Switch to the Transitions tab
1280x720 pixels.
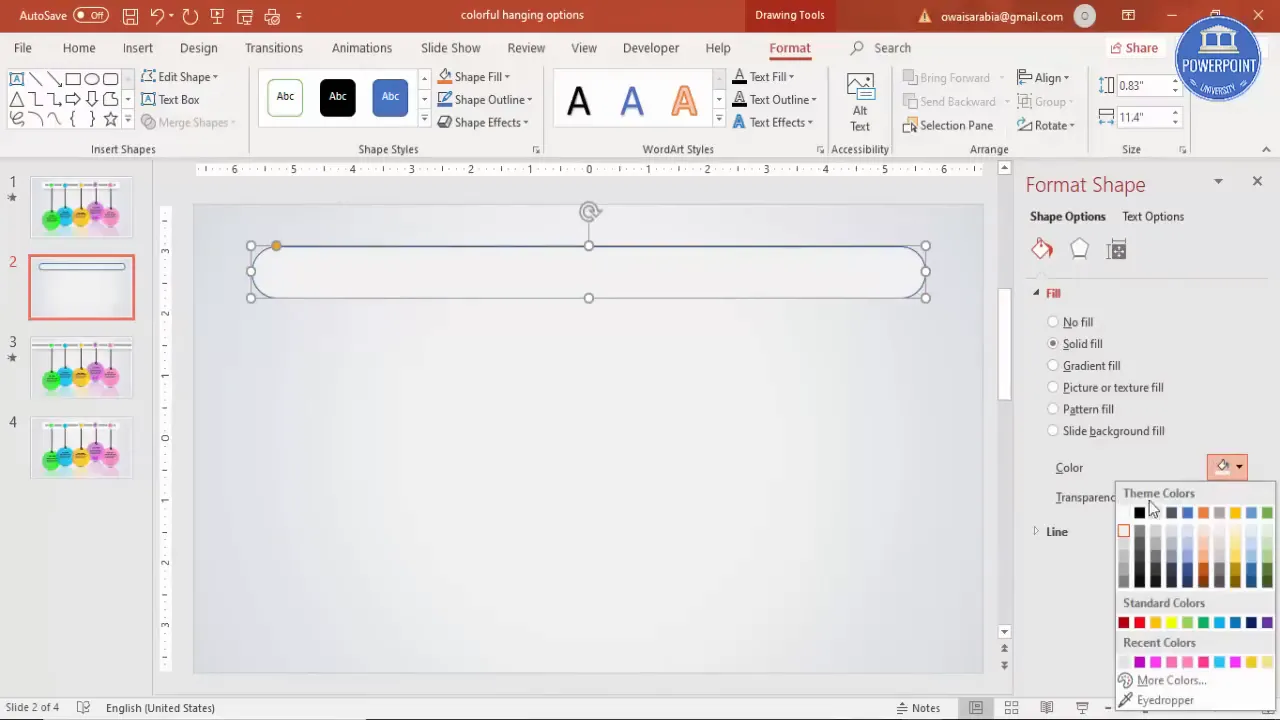point(274,48)
